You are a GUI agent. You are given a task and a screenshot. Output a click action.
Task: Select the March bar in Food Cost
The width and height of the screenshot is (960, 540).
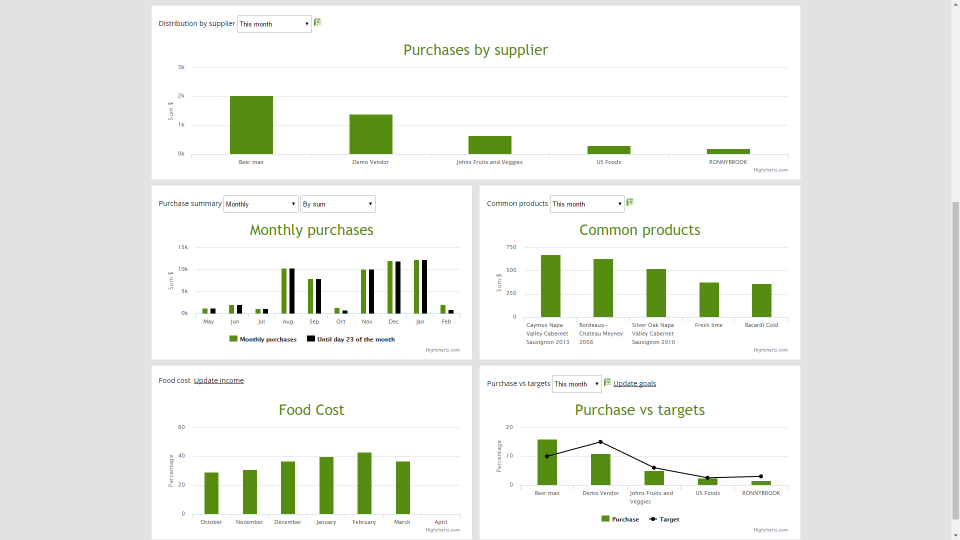403,488
